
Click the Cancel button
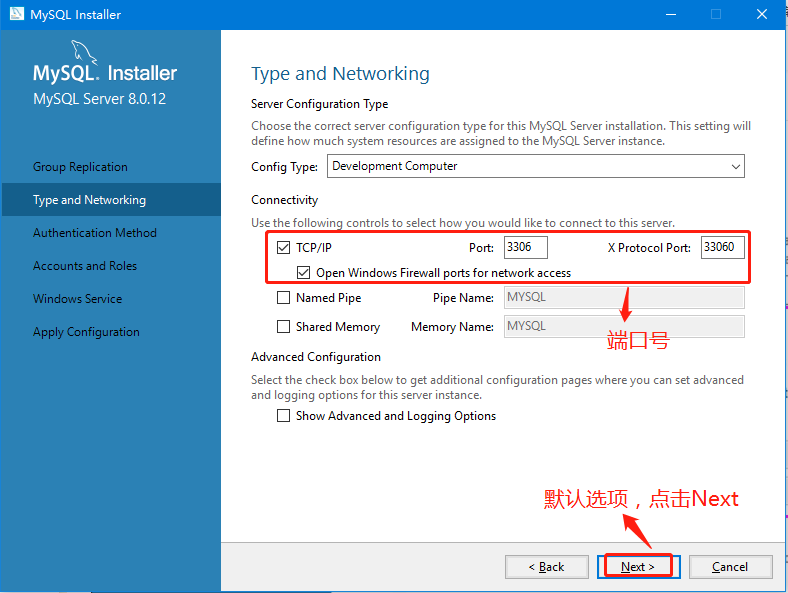pos(730,567)
